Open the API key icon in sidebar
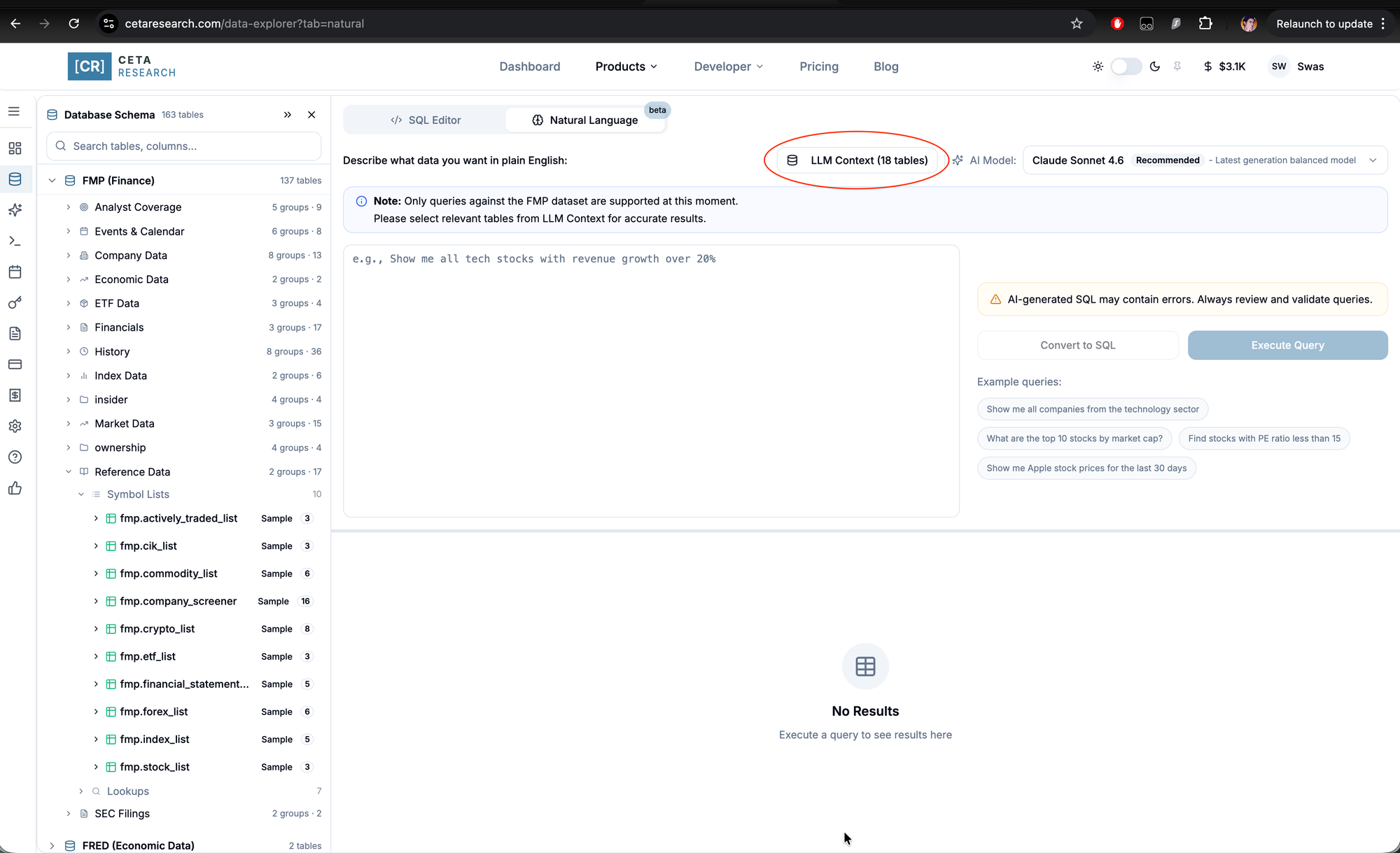The image size is (1400, 853). coord(15,303)
